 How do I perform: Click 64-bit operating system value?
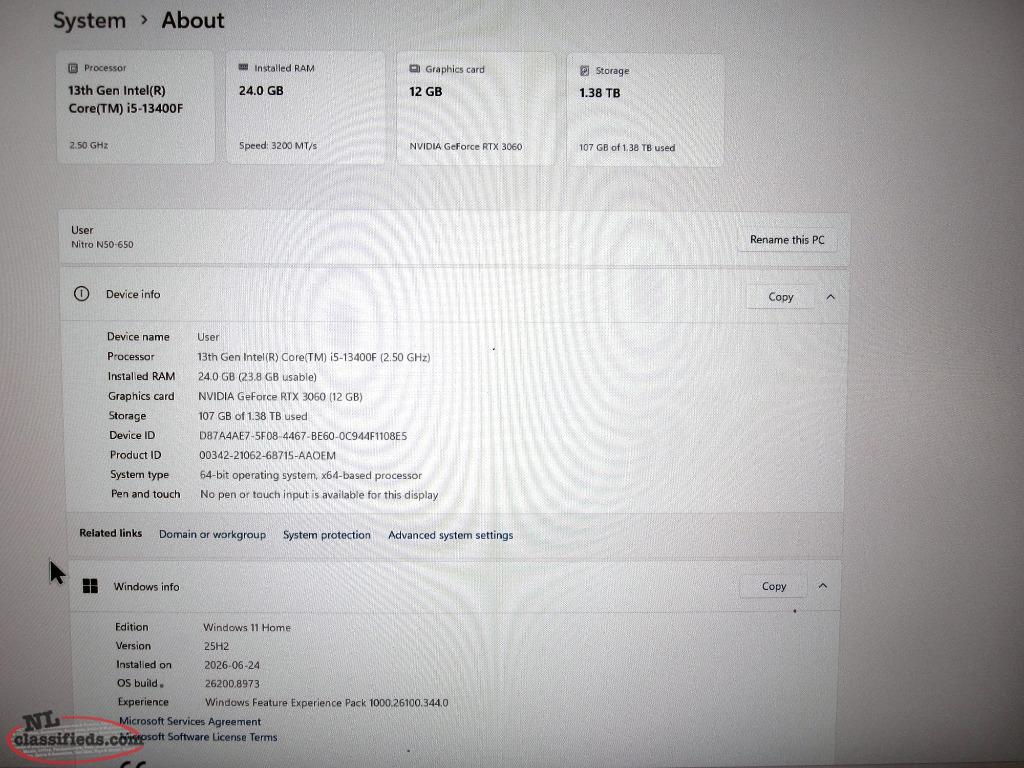click(311, 475)
